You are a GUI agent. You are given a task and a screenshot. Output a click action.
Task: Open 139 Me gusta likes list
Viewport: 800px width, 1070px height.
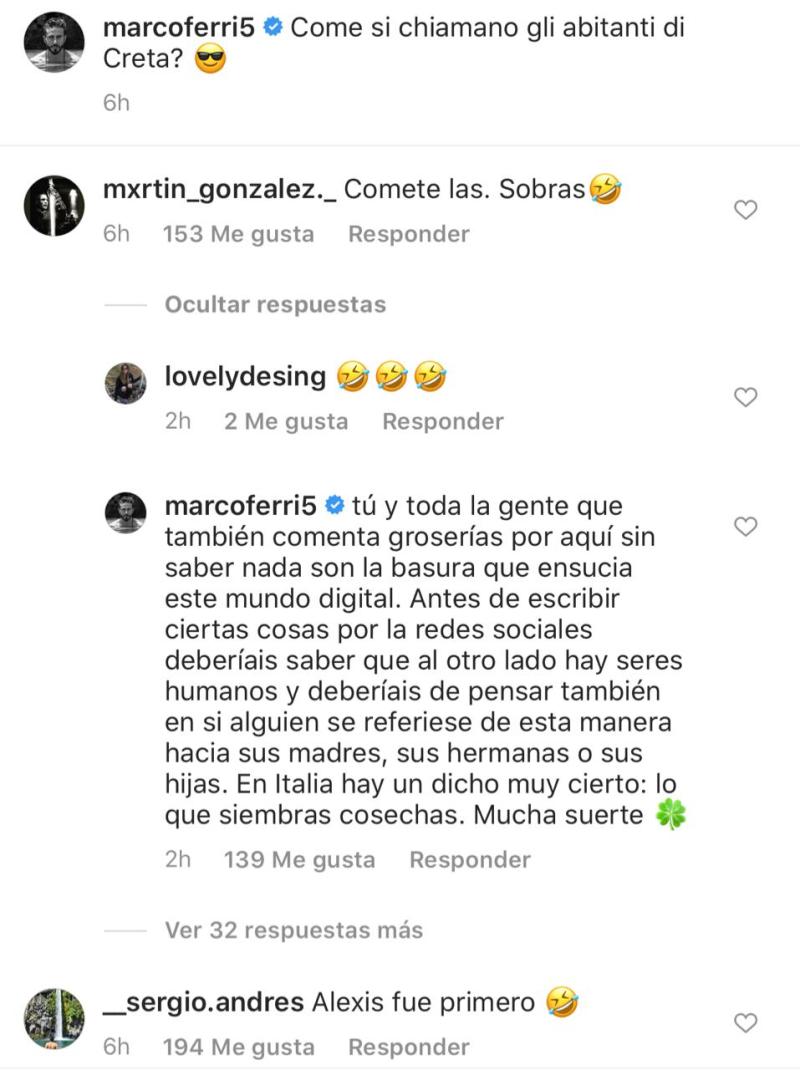coord(299,860)
